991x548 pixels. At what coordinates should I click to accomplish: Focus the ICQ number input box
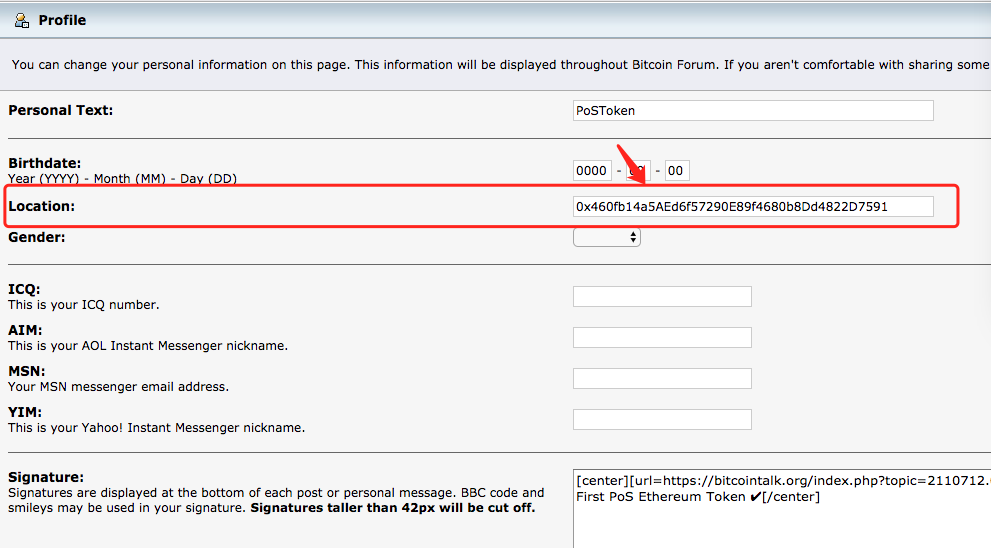pyautogui.click(x=662, y=297)
